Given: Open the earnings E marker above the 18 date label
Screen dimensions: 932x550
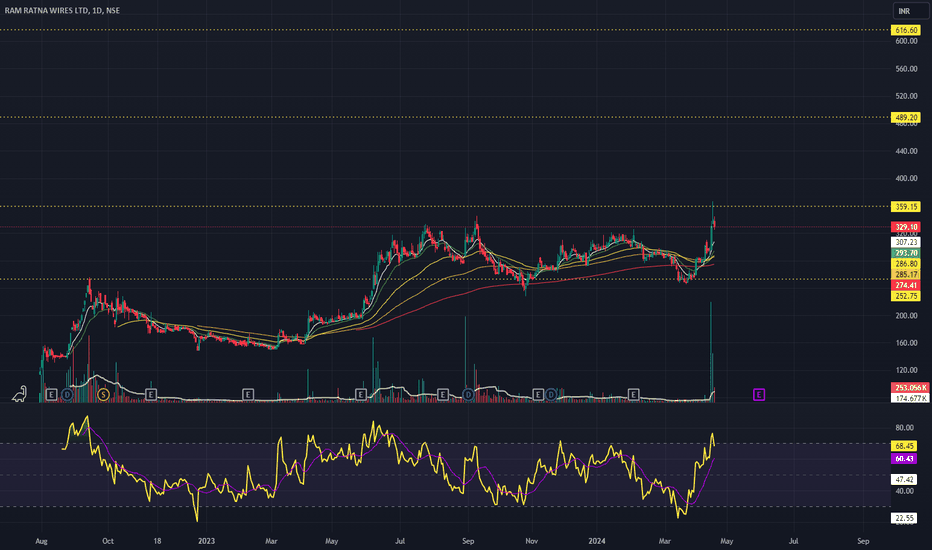Looking at the screenshot, I should [151, 394].
